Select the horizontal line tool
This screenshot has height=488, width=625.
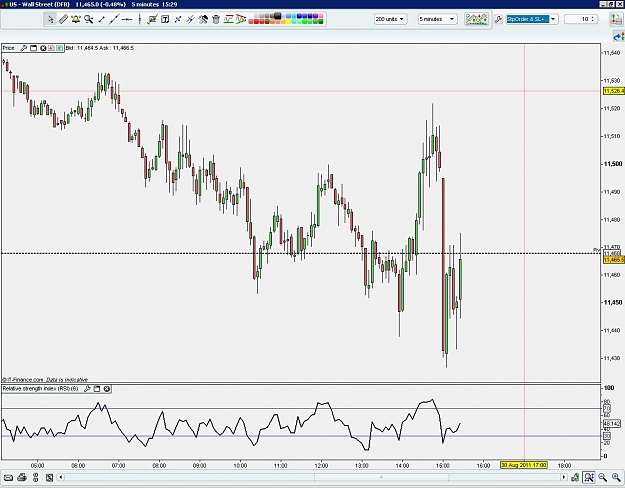pos(127,19)
